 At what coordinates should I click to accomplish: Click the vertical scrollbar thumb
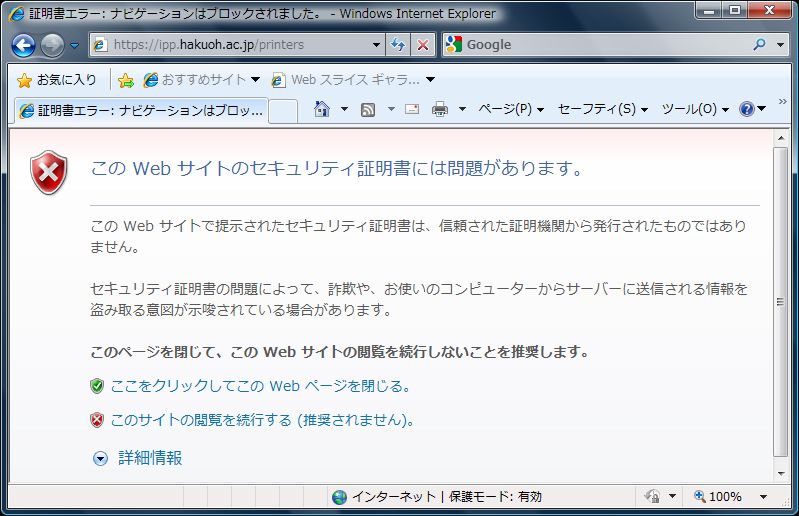780,302
